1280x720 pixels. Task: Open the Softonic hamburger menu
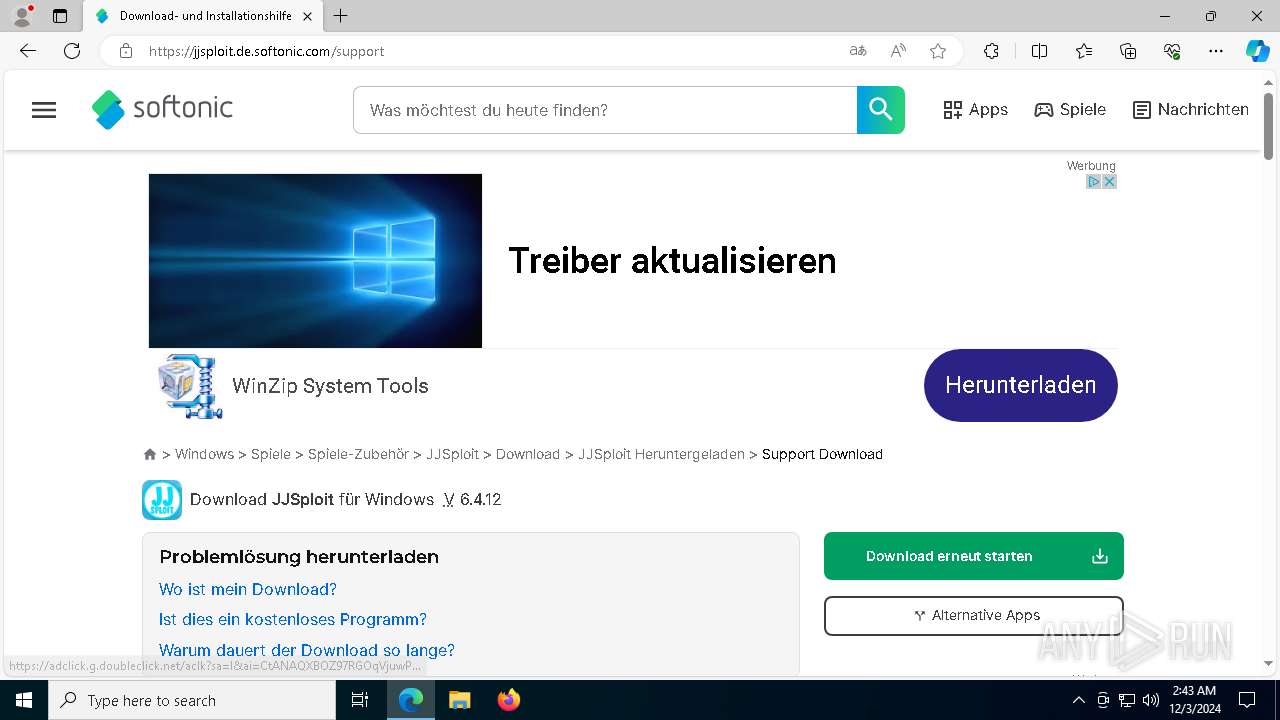pos(44,110)
